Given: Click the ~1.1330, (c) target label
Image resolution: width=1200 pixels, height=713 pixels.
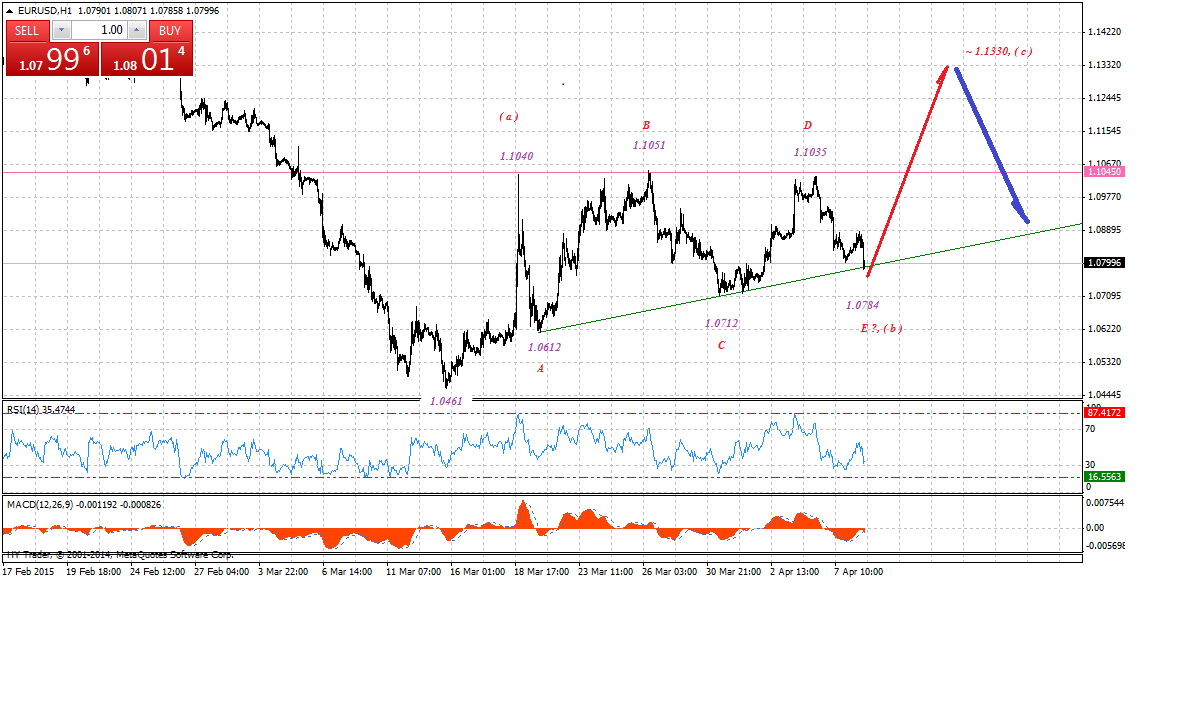Looking at the screenshot, I should (x=998, y=51).
